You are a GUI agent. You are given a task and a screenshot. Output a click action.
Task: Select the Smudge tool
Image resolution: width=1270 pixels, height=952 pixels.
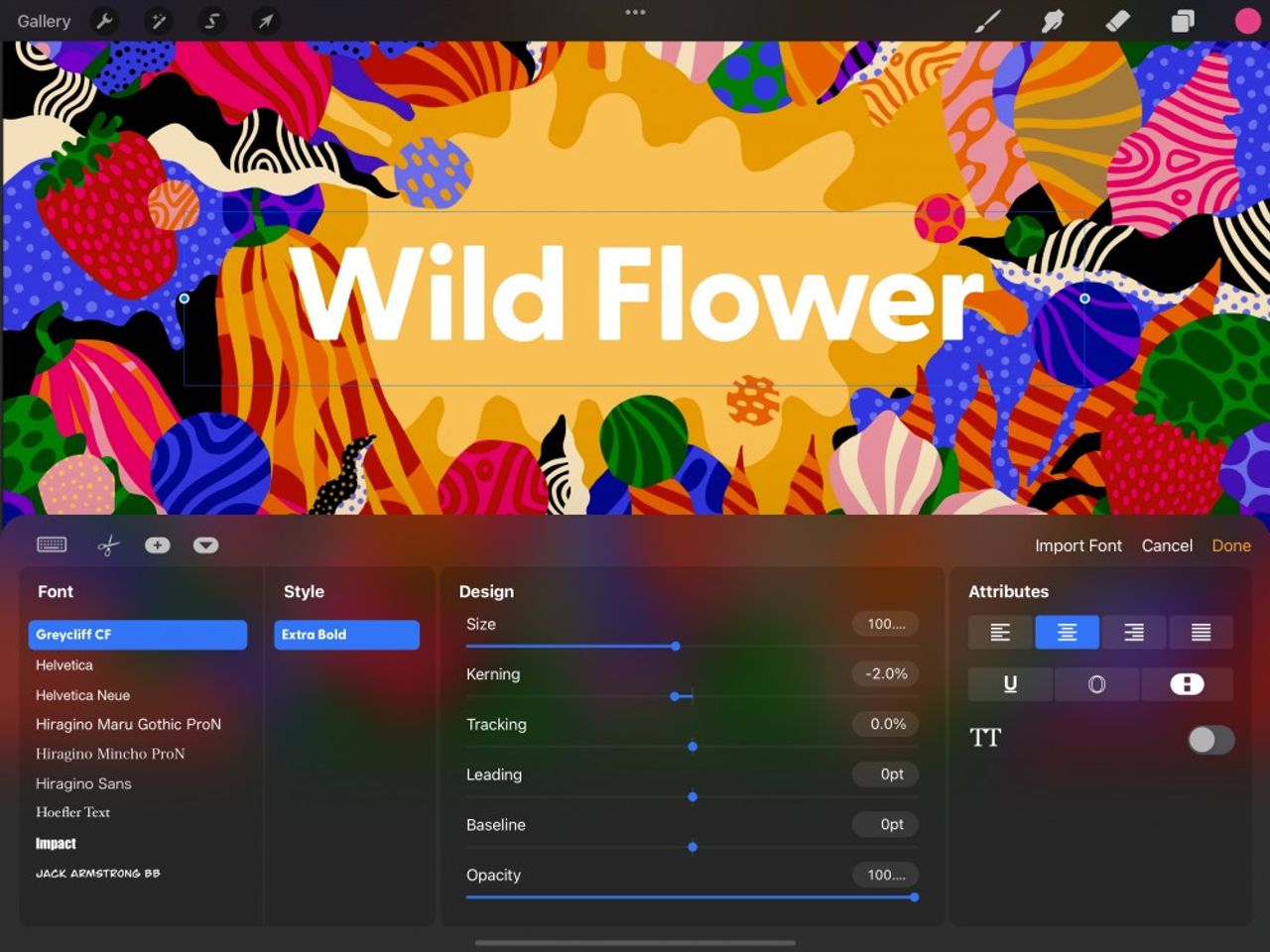click(x=1052, y=20)
